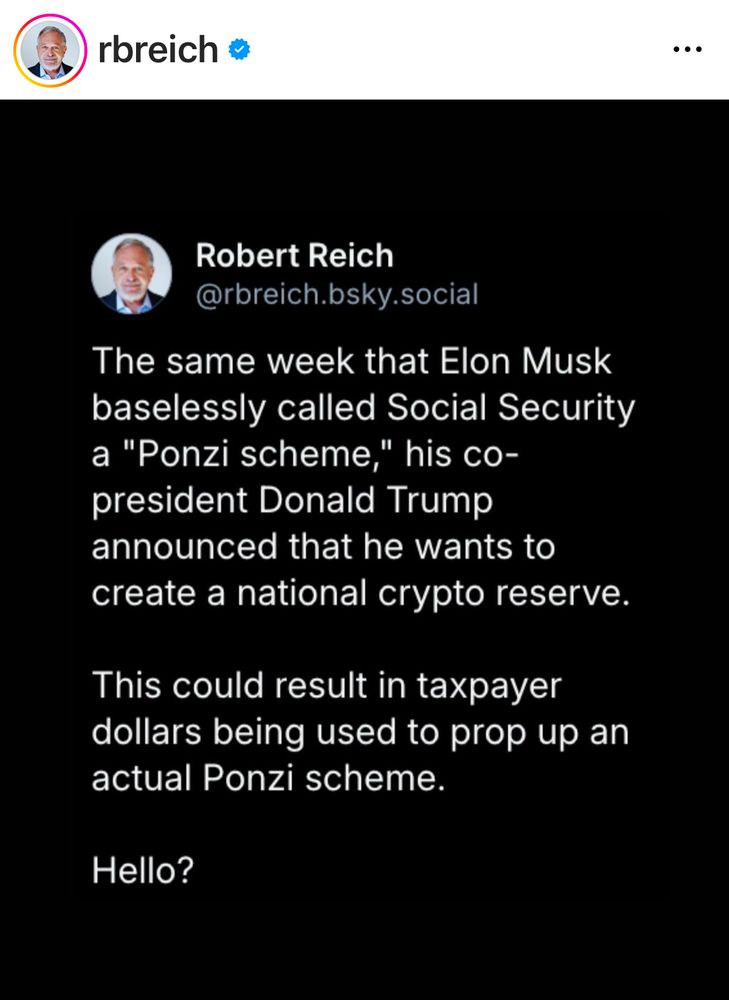Click the phrase "actual Ponzi scheme."
The height and width of the screenshot is (1000, 729).
click(x=268, y=779)
